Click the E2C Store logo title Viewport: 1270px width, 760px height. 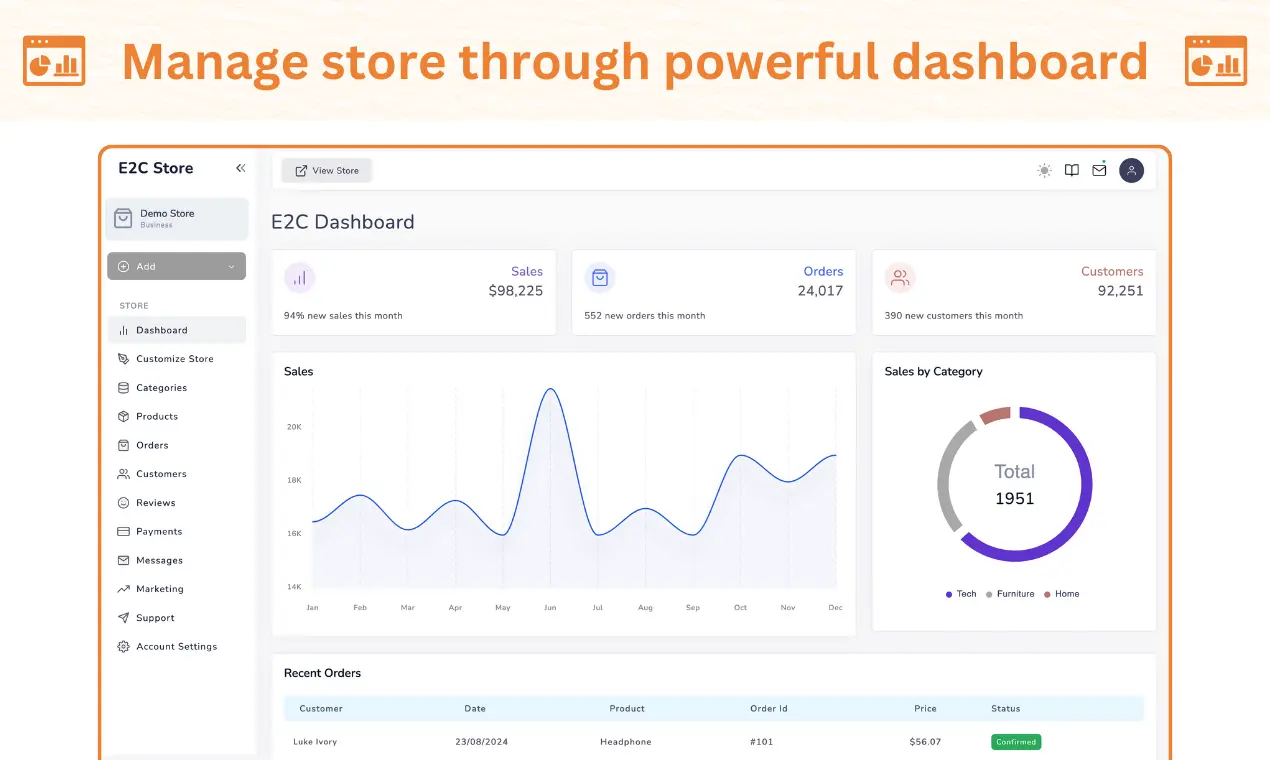point(156,168)
